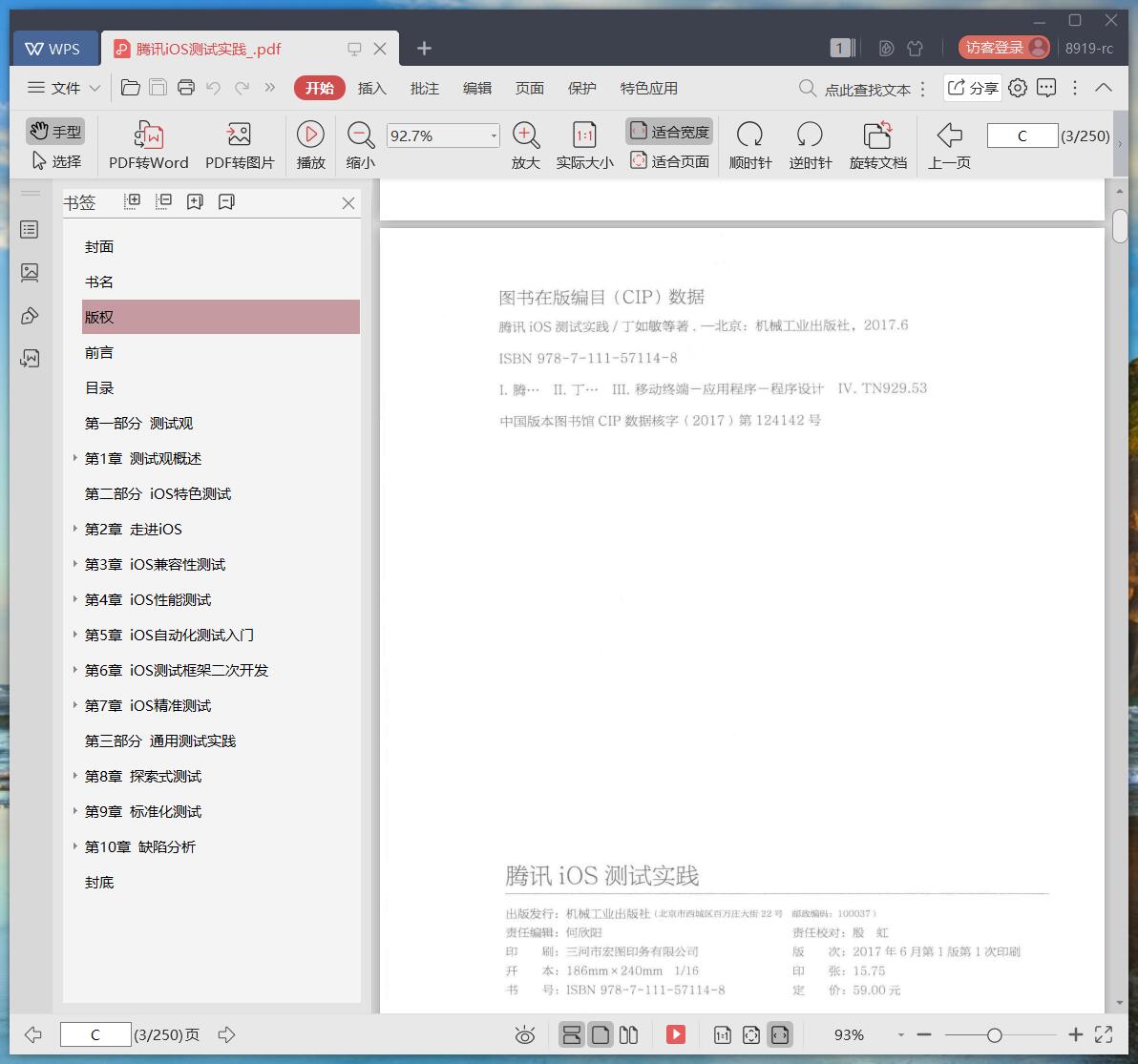Toggle single page view in status bar
Screen dimensions: 1138x1064
point(601,1035)
